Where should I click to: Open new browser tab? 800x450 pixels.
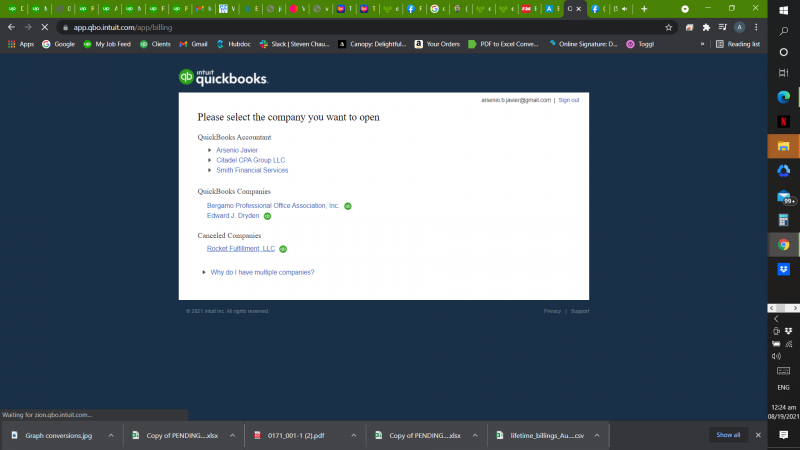[644, 9]
